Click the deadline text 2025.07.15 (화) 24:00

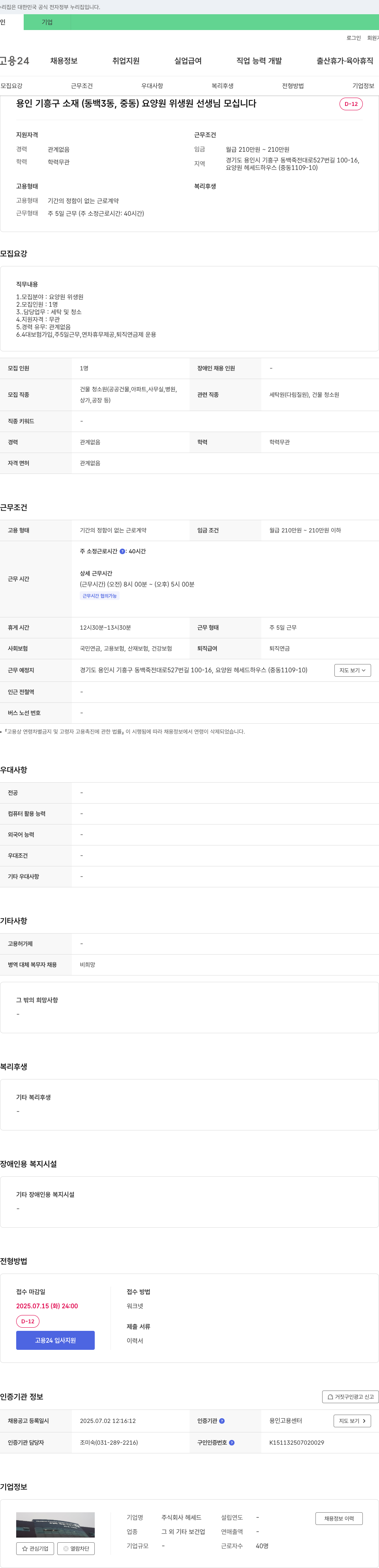coord(47,1306)
